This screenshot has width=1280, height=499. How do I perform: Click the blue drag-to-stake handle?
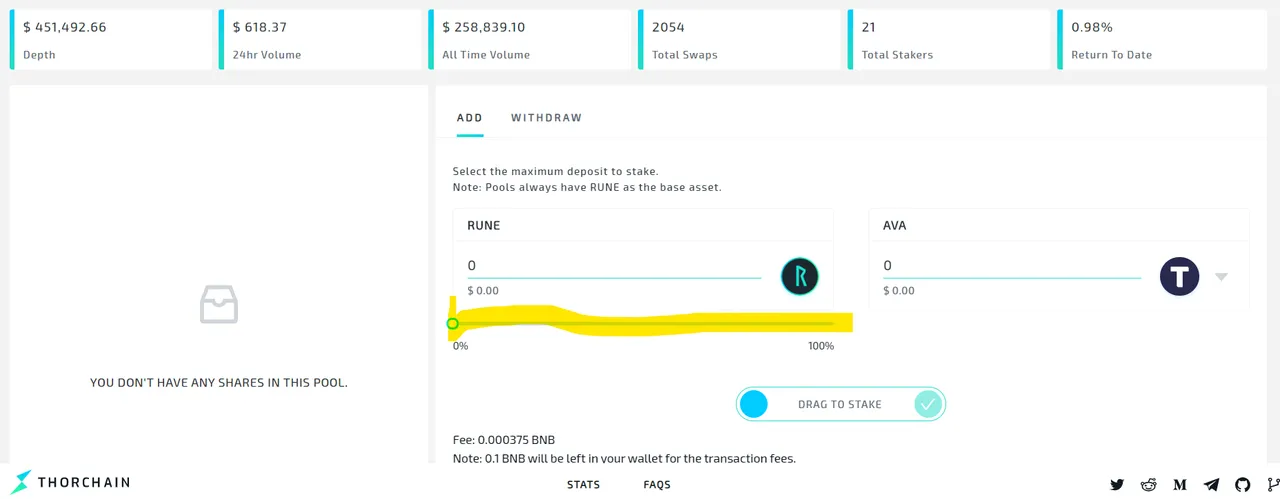point(754,404)
